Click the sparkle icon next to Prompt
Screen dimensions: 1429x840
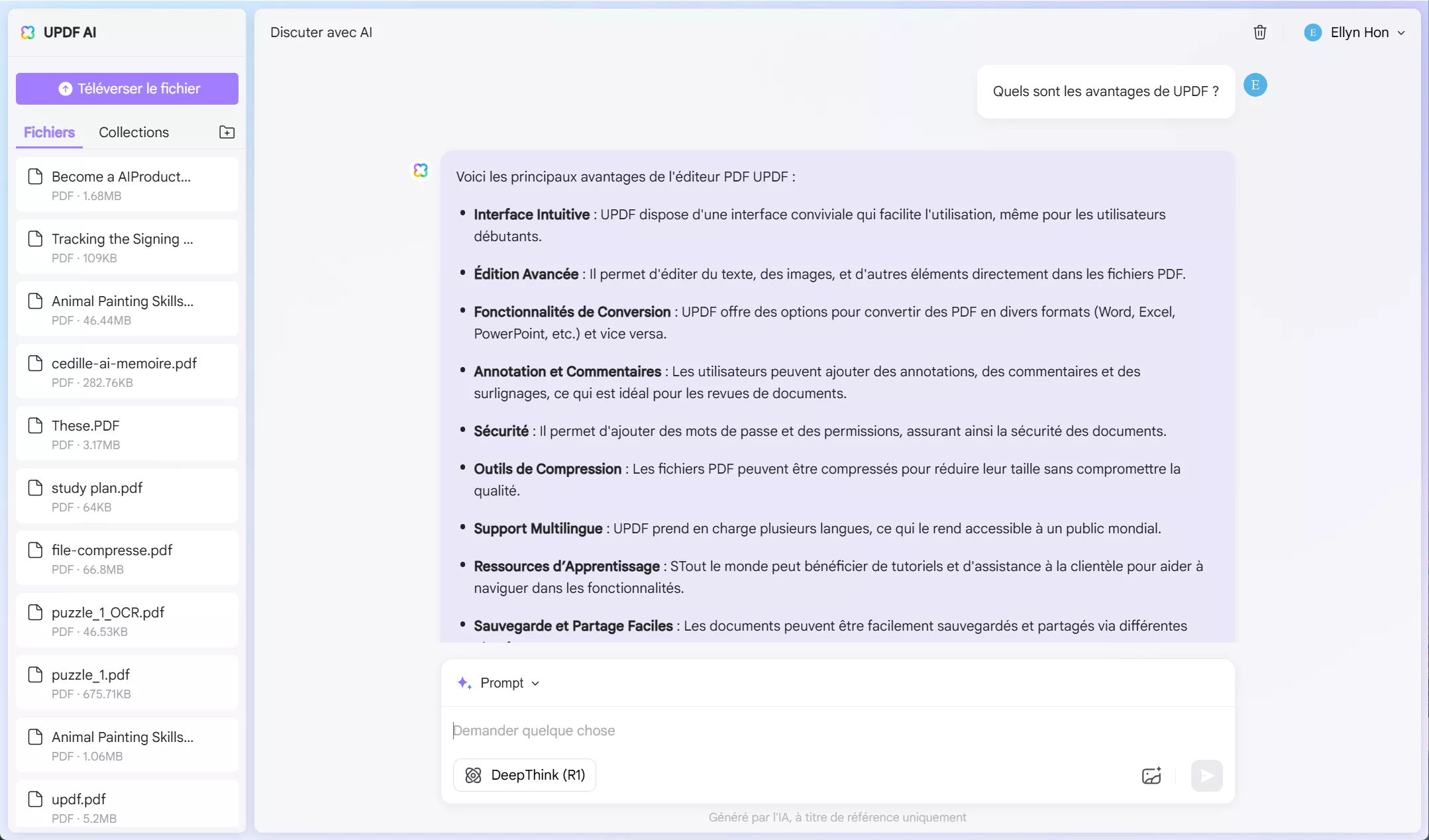(x=464, y=683)
